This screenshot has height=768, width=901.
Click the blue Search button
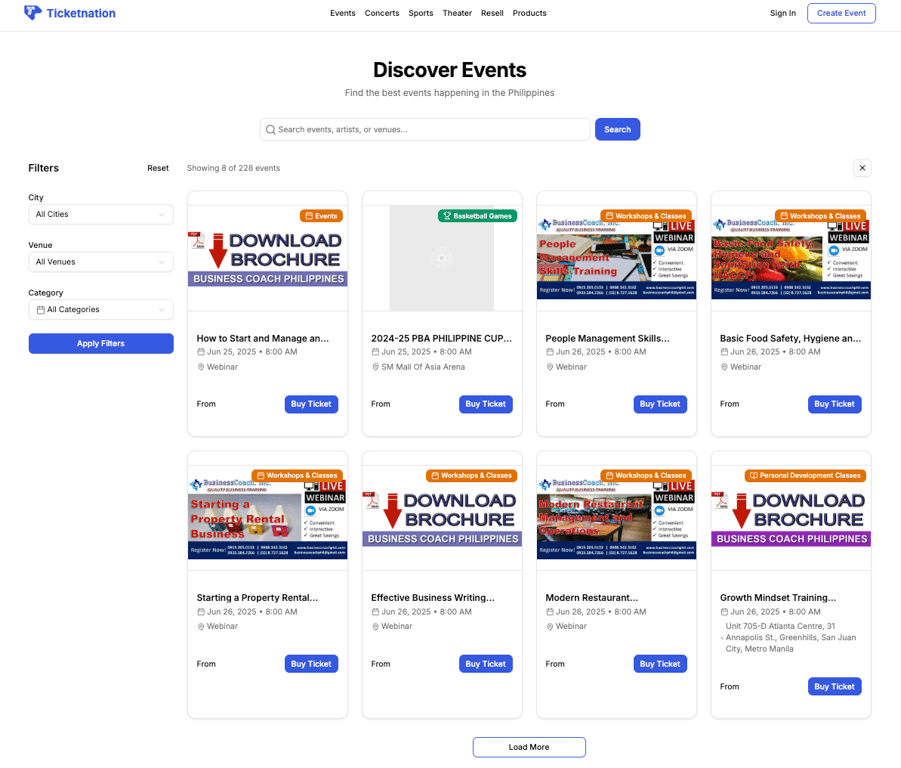tap(617, 130)
